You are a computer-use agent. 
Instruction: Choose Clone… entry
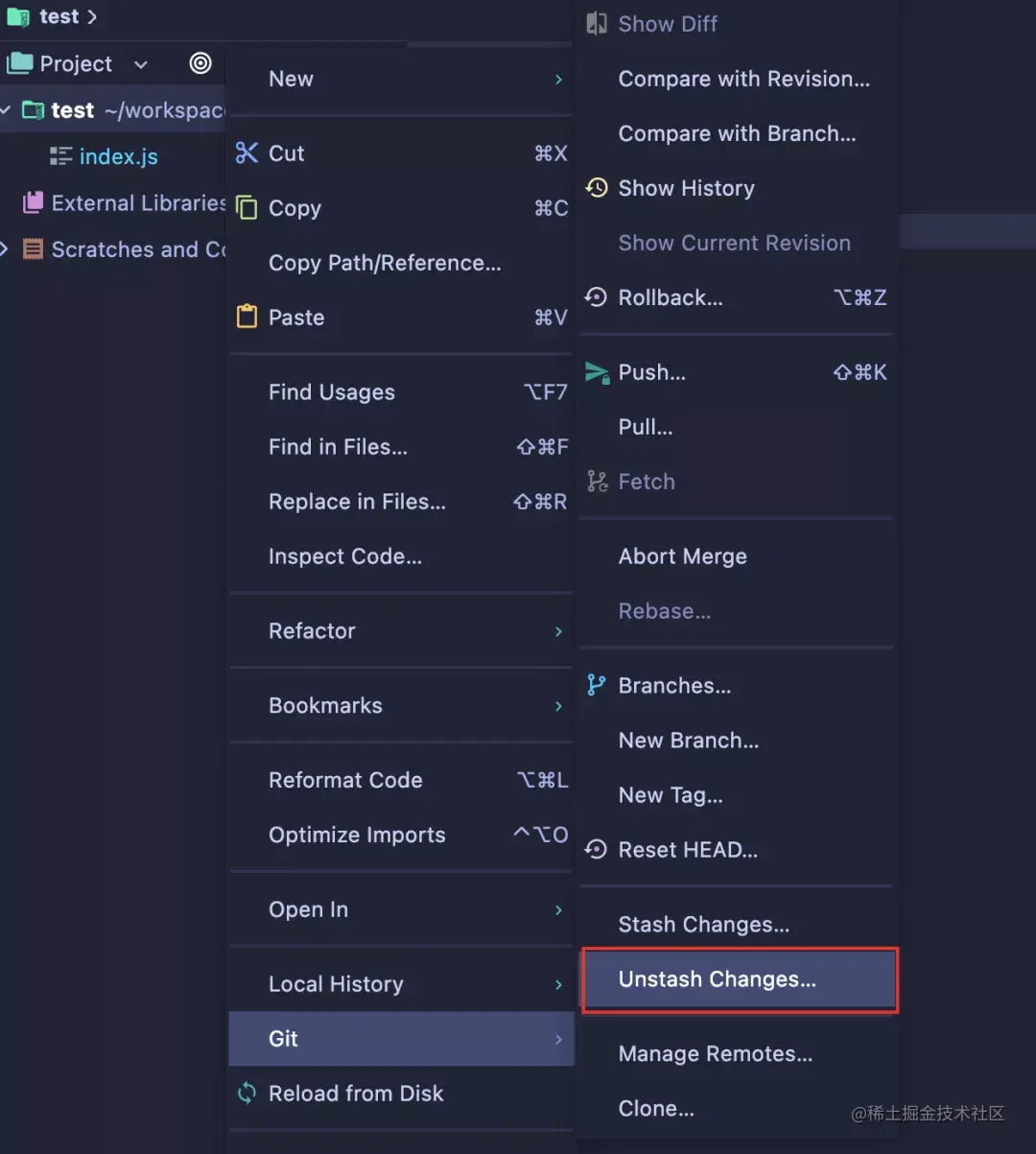737,1108
